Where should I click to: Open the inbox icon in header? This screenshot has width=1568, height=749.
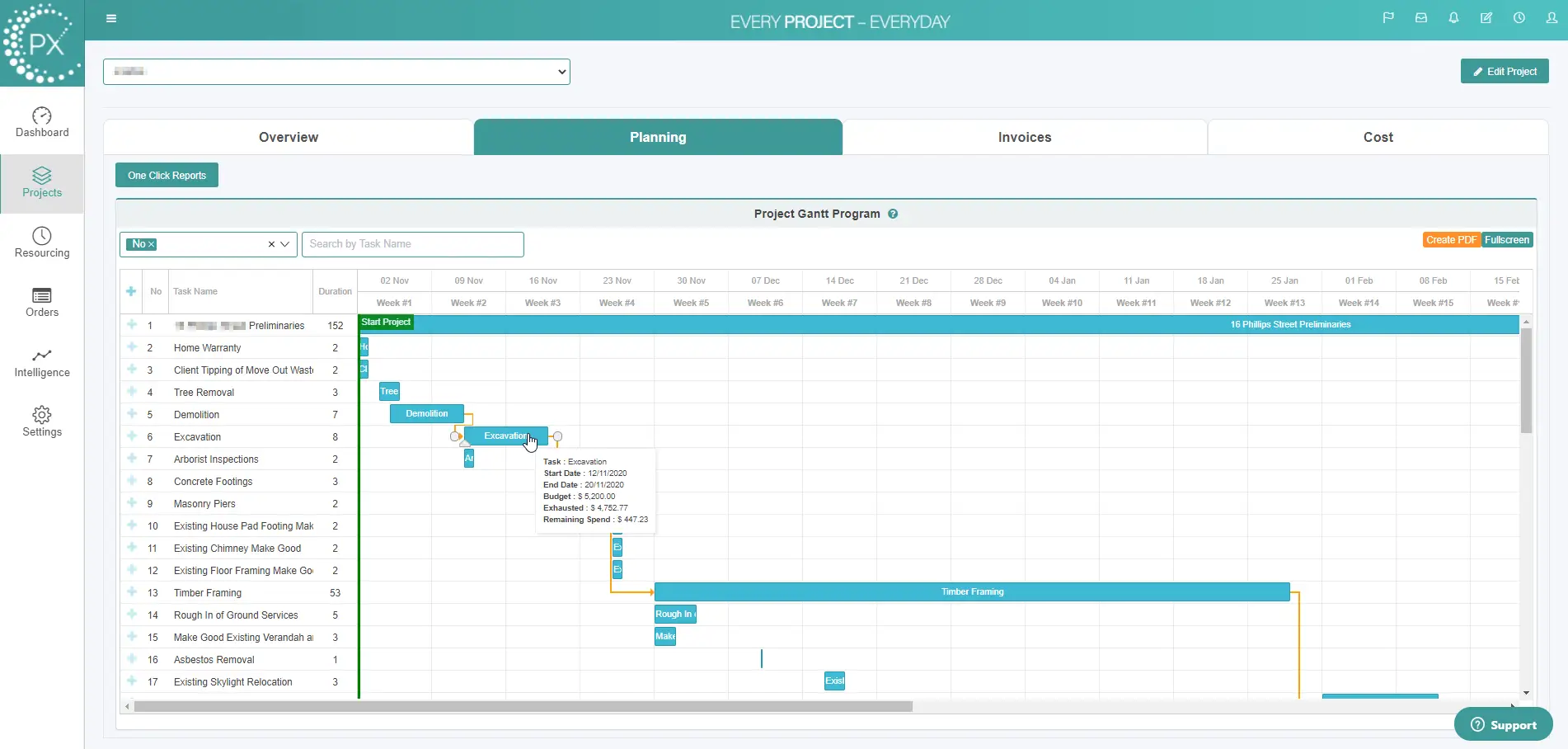pos(1421,18)
